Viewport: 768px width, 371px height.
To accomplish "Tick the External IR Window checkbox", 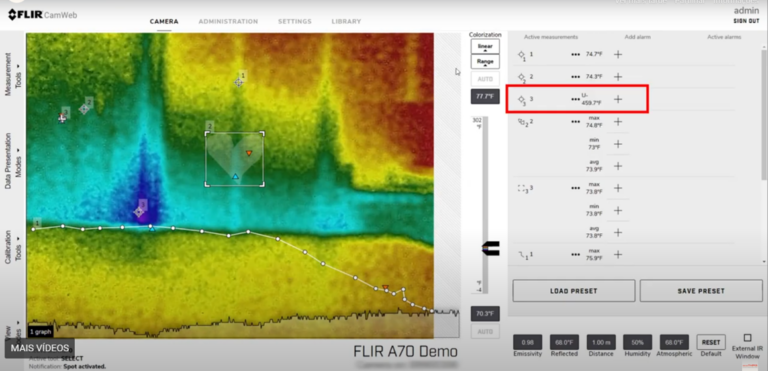I will point(747,338).
